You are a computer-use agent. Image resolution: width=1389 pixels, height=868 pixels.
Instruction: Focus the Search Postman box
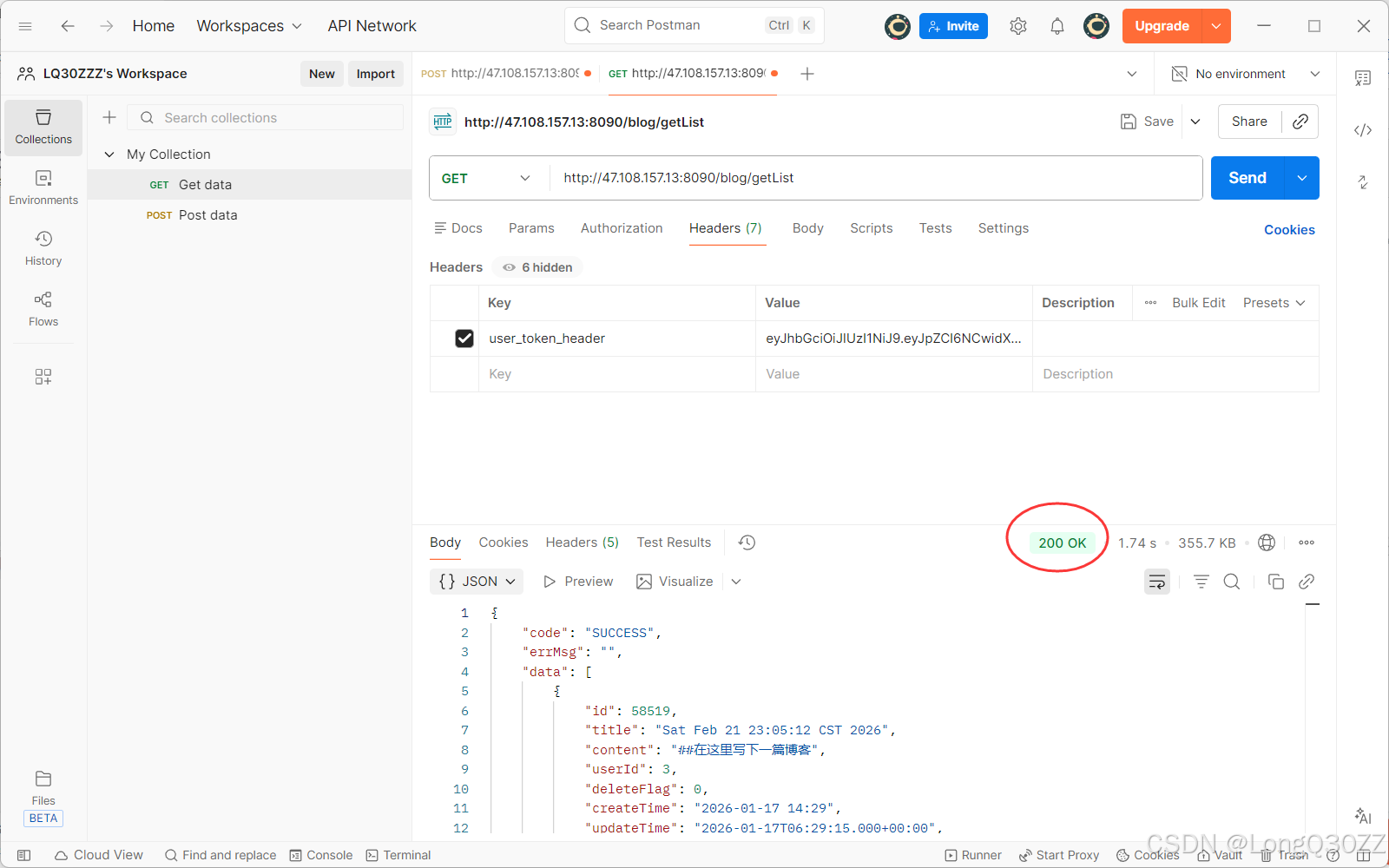click(x=694, y=26)
